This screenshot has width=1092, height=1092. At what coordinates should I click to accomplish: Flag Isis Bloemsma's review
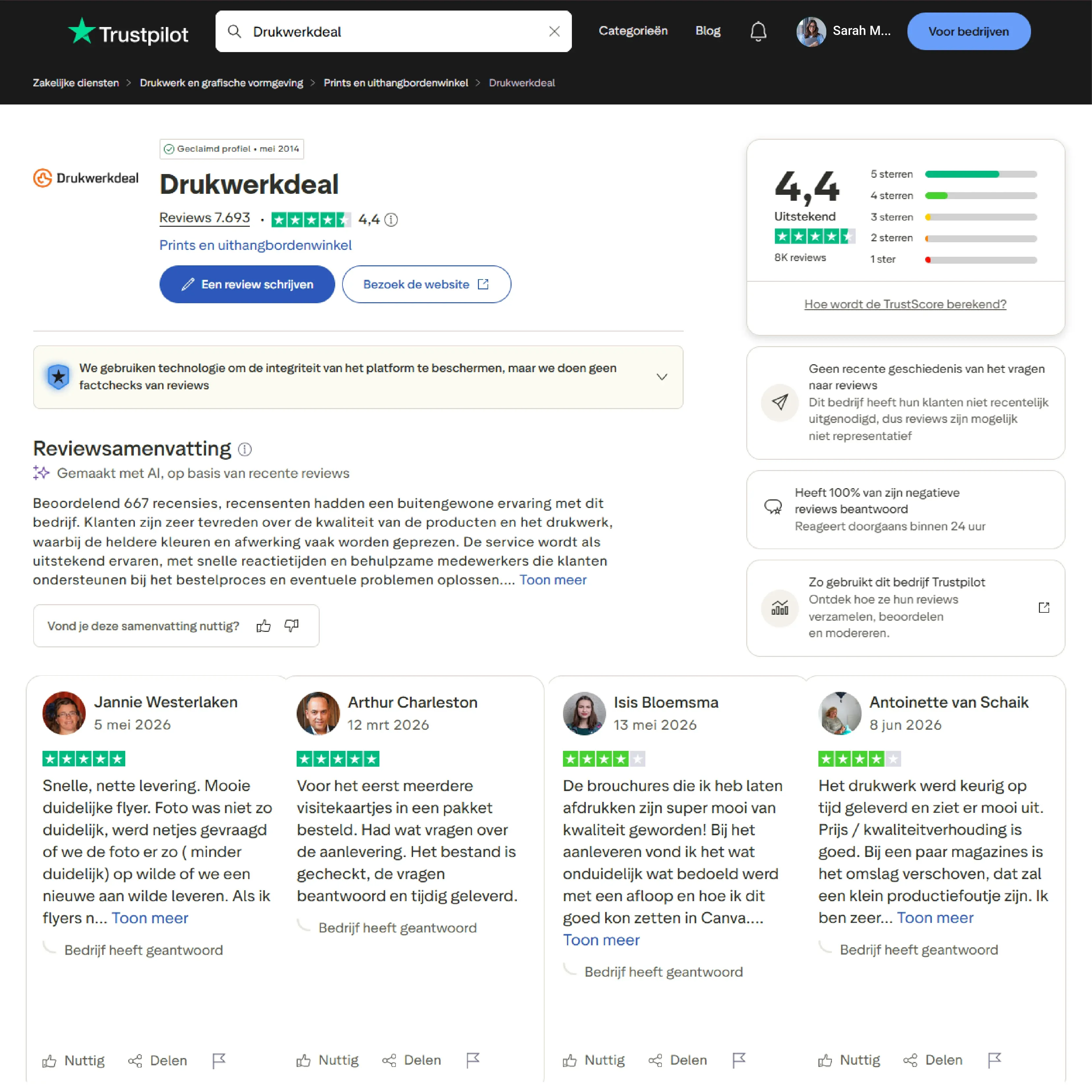739,1060
